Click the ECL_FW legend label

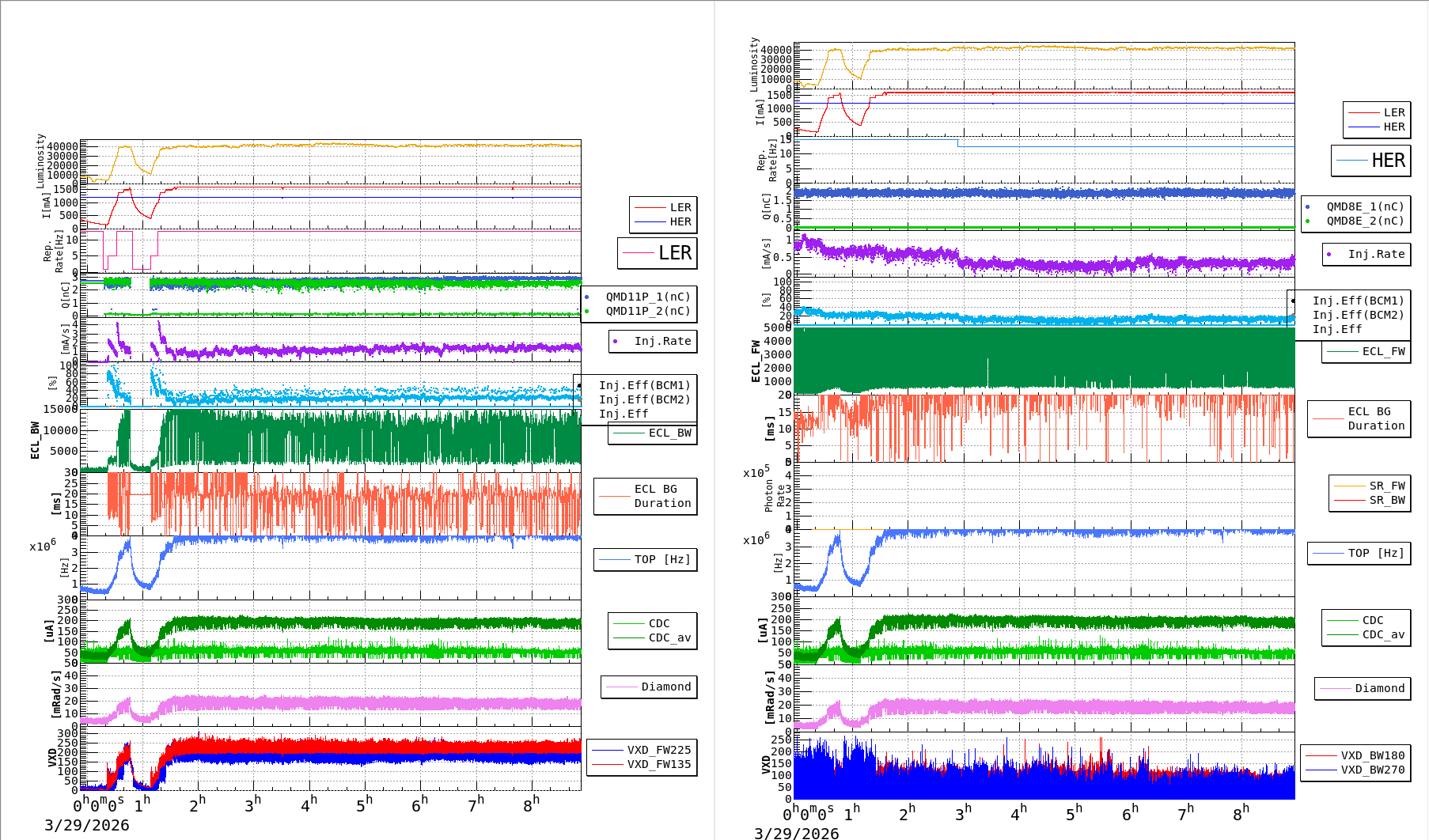[1383, 351]
